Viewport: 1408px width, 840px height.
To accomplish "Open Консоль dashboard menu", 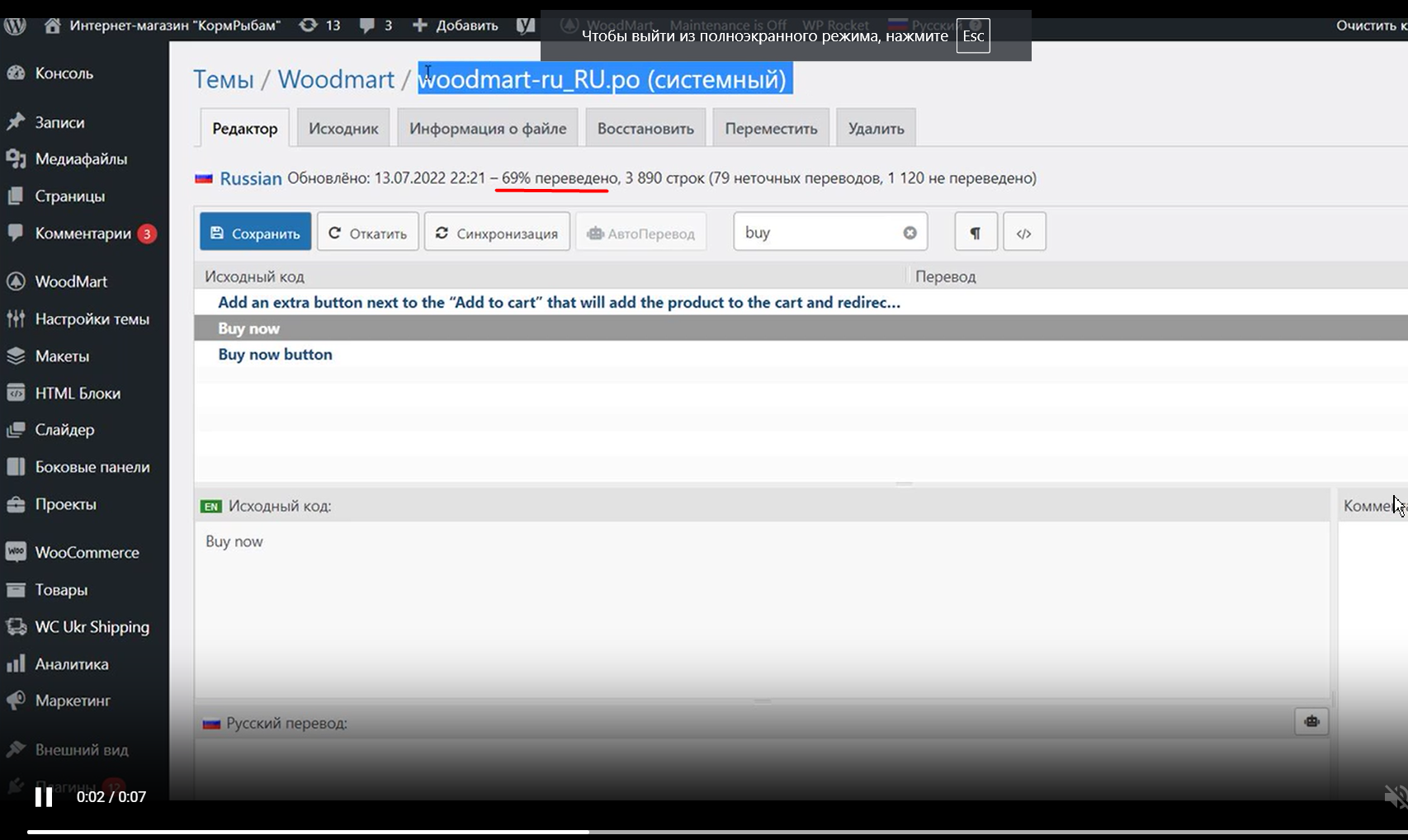I will click(64, 73).
